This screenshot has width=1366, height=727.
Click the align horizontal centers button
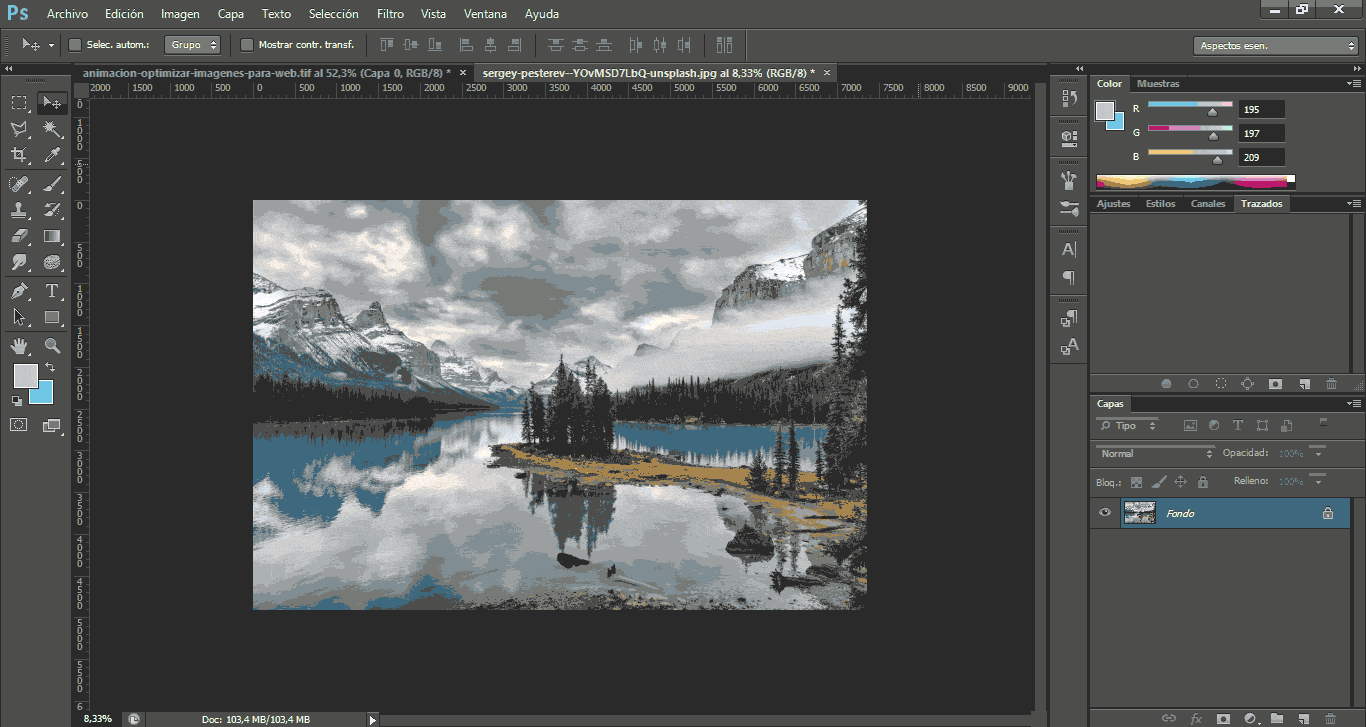[x=491, y=45]
